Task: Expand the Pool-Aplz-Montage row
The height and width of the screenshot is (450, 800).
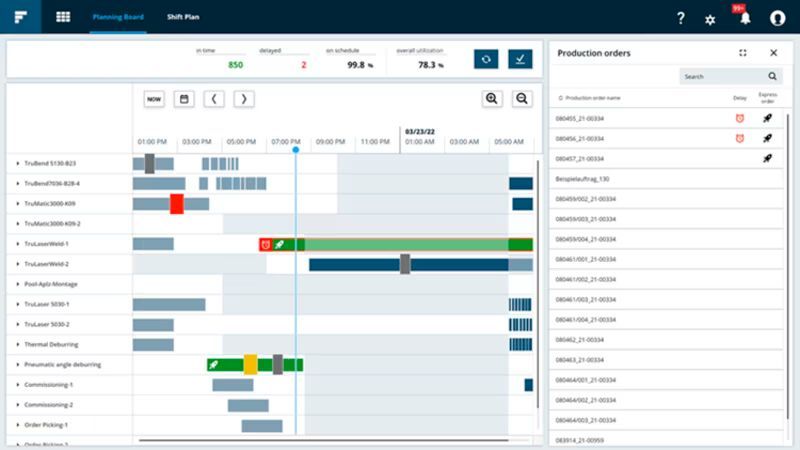Action: (17, 284)
